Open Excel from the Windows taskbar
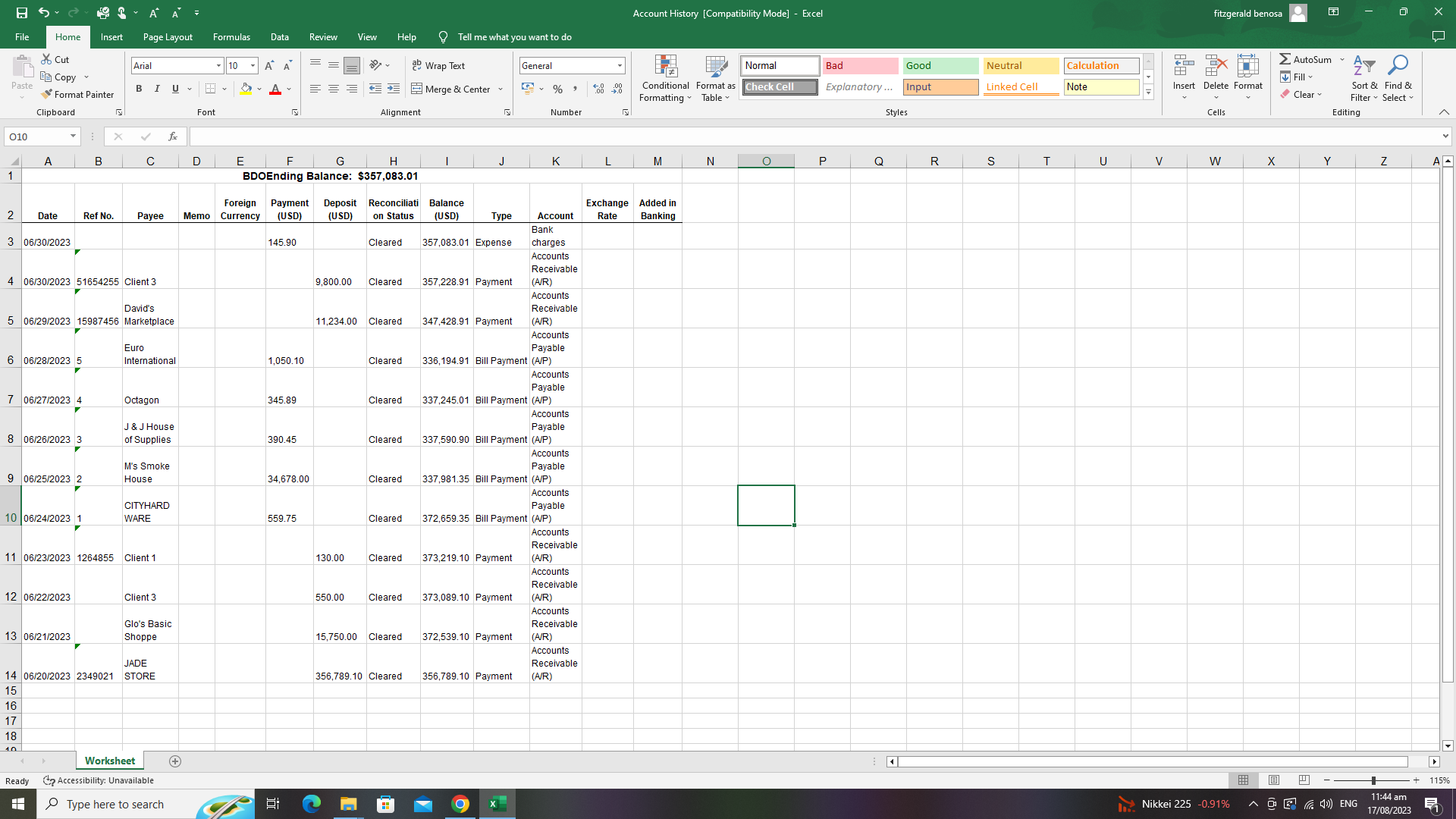The image size is (1456, 819). tap(497, 804)
